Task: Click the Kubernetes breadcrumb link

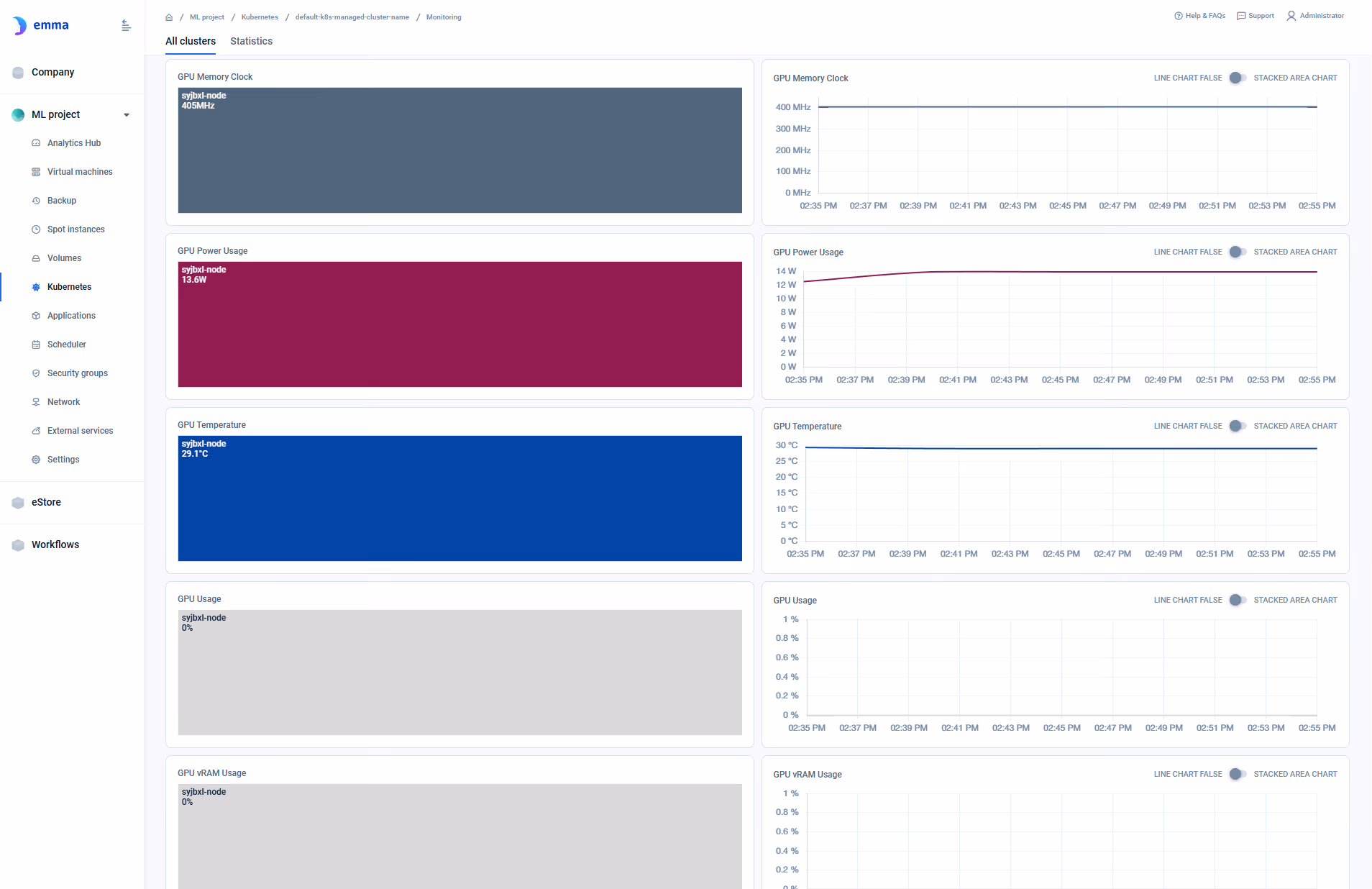Action: coord(260,17)
